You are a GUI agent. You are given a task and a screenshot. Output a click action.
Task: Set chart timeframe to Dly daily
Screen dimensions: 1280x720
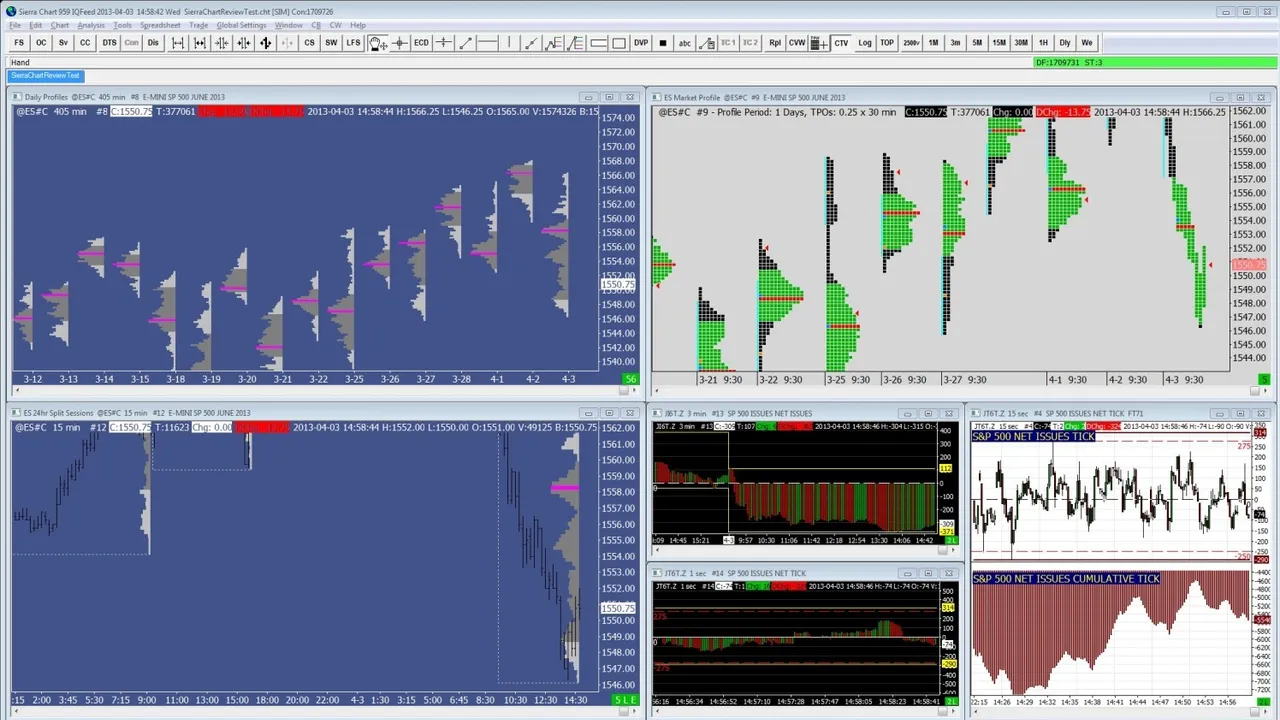click(1065, 43)
